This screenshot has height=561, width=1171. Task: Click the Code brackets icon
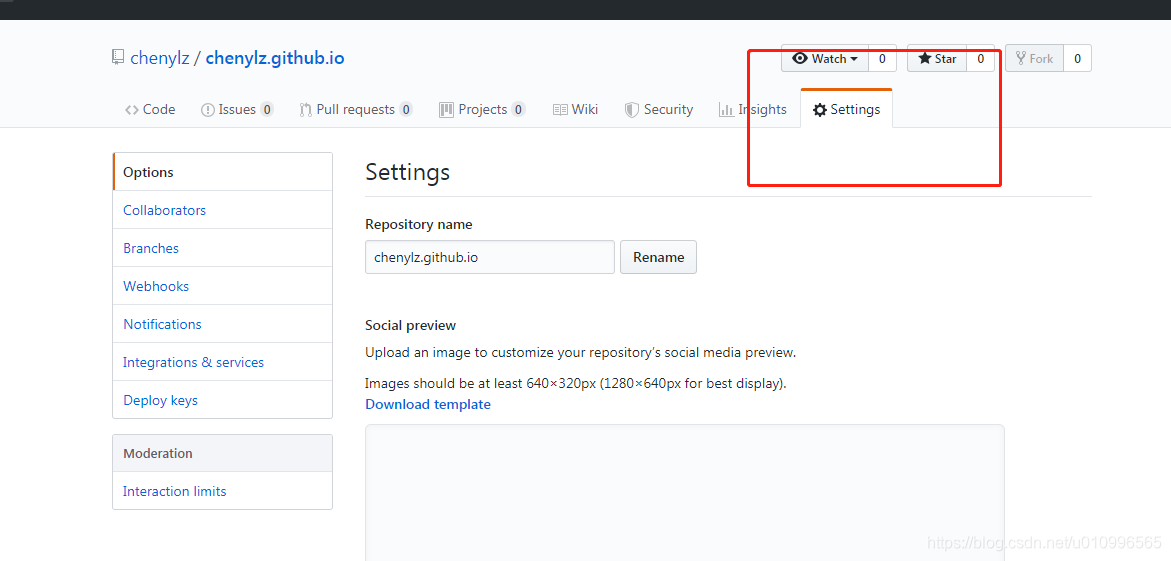click(x=131, y=110)
